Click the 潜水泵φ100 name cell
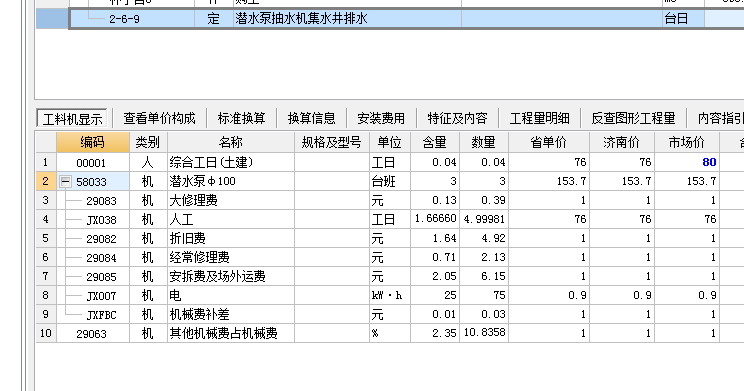The height and width of the screenshot is (391, 744). click(231, 181)
